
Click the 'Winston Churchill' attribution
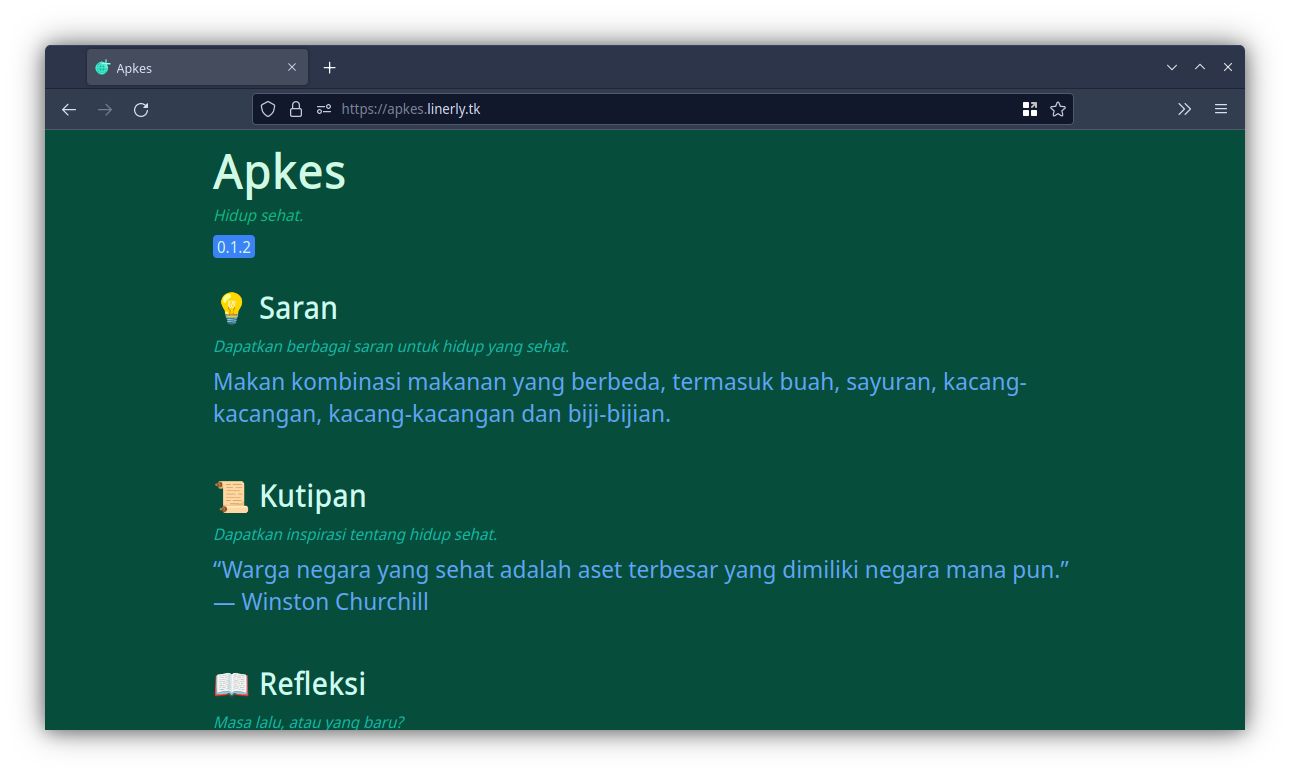[335, 602]
